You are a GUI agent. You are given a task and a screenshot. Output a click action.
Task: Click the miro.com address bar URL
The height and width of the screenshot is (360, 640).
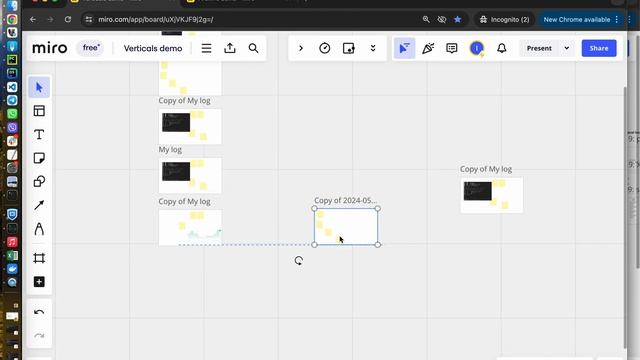point(156,19)
